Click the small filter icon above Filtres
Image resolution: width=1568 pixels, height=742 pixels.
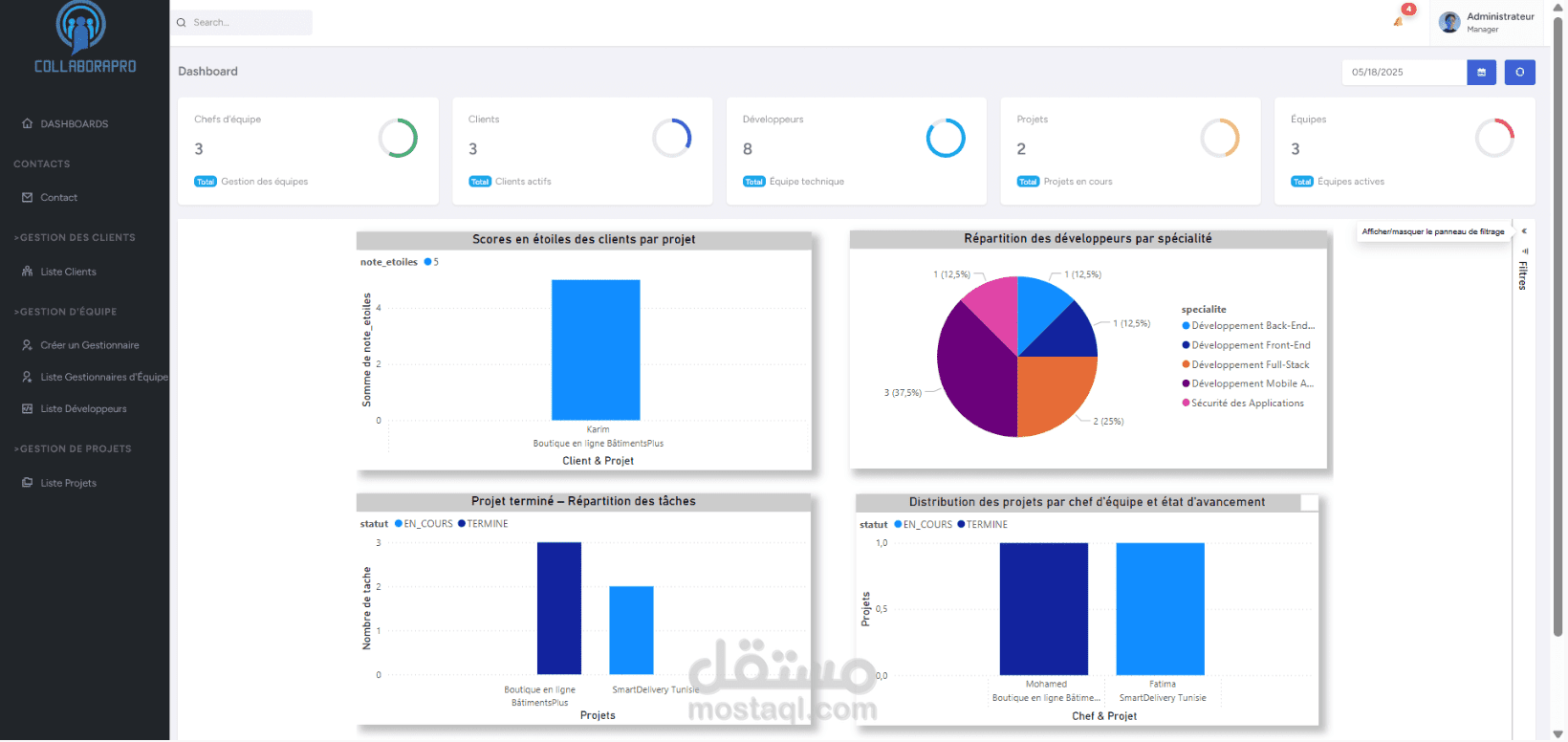click(x=1525, y=251)
